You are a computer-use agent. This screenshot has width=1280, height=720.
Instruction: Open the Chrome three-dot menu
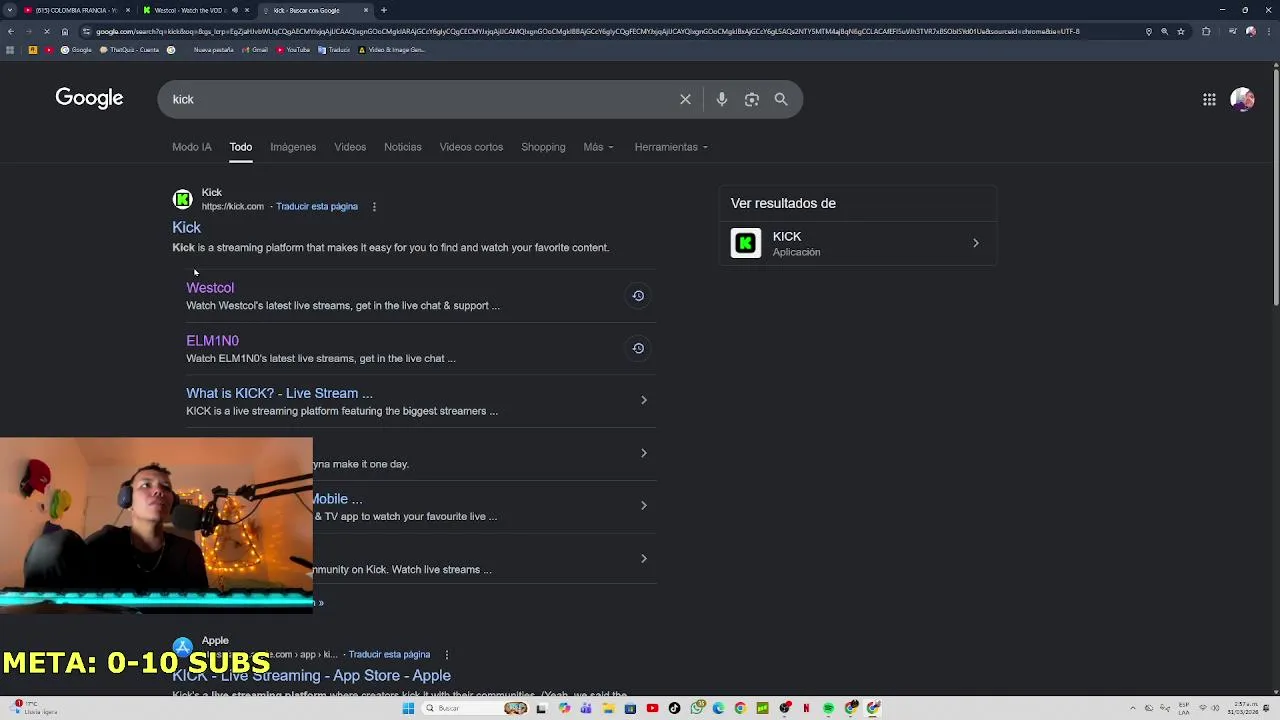click(x=1270, y=31)
